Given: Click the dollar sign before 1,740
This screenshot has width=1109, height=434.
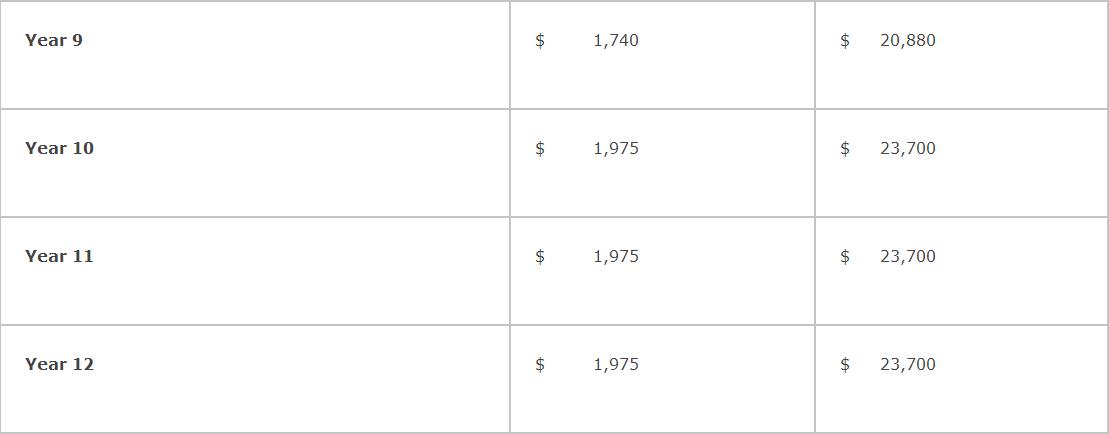Looking at the screenshot, I should tap(540, 40).
